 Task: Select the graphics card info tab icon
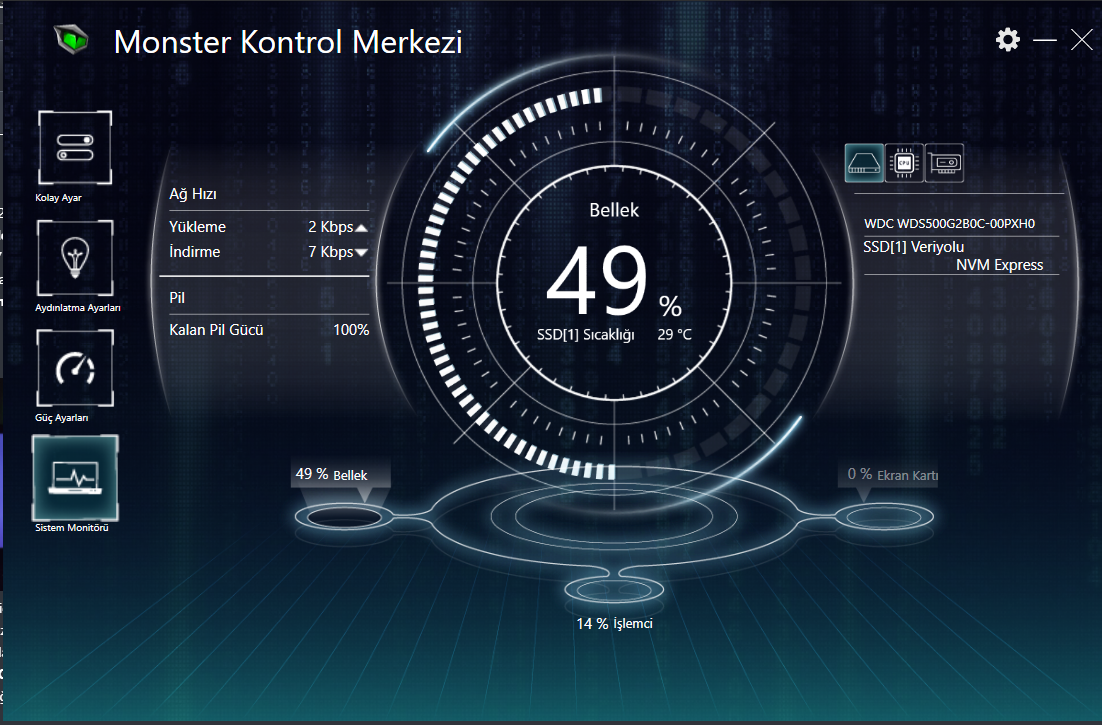point(944,163)
